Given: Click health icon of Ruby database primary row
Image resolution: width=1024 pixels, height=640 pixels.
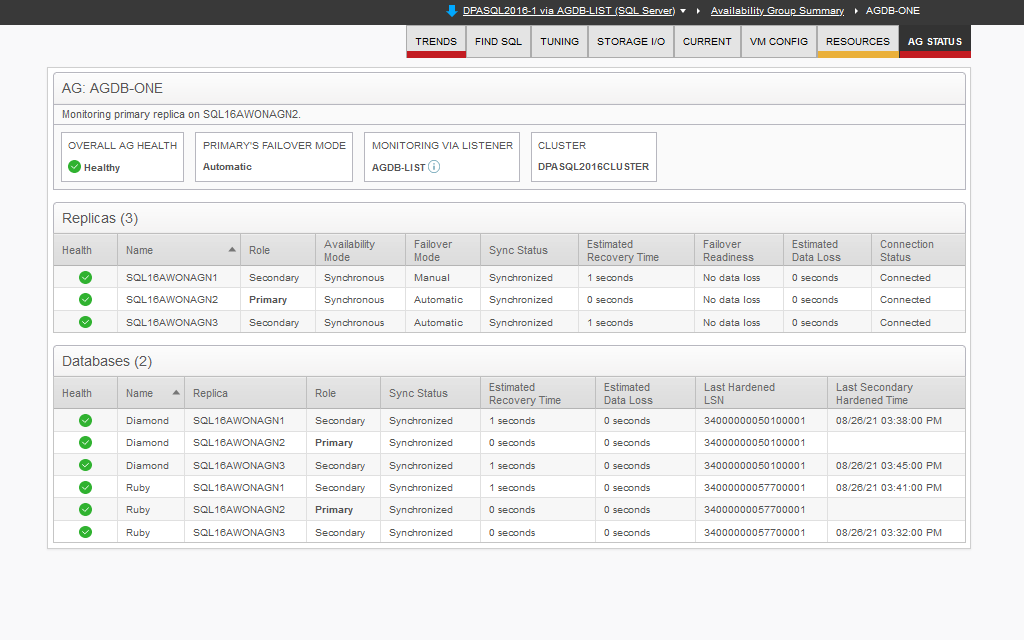Looking at the screenshot, I should pos(85,510).
